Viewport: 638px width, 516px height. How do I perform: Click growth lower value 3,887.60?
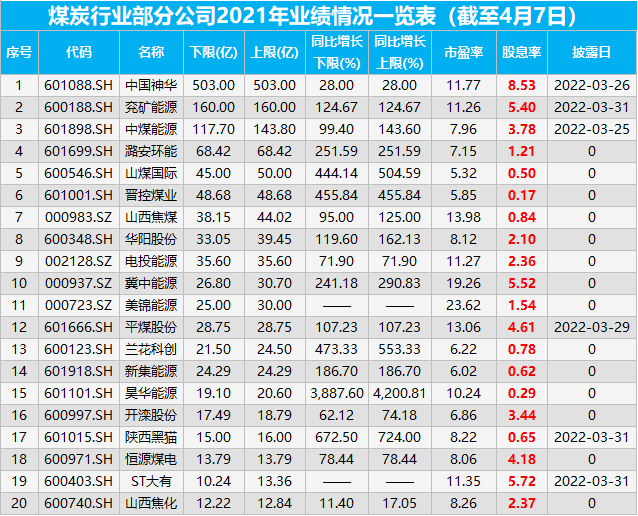click(x=336, y=393)
